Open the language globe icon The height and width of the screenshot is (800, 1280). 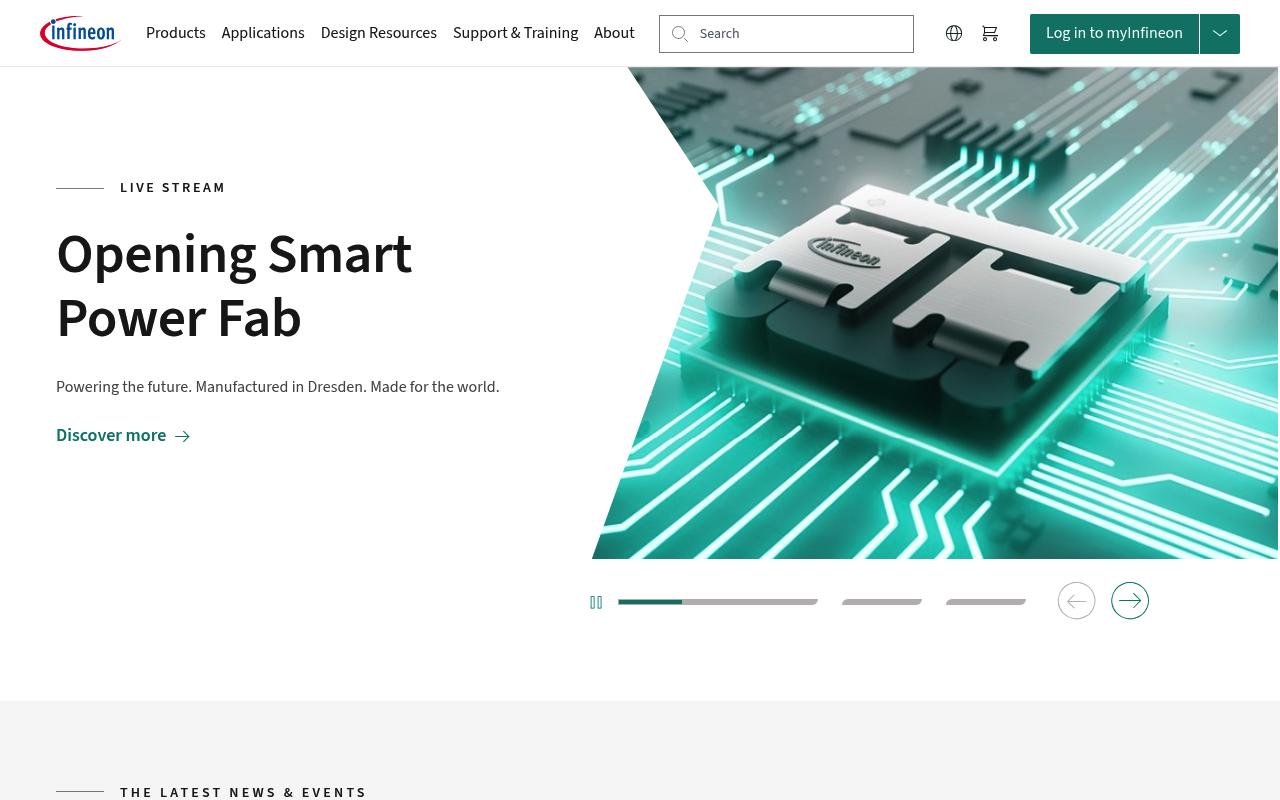[954, 33]
